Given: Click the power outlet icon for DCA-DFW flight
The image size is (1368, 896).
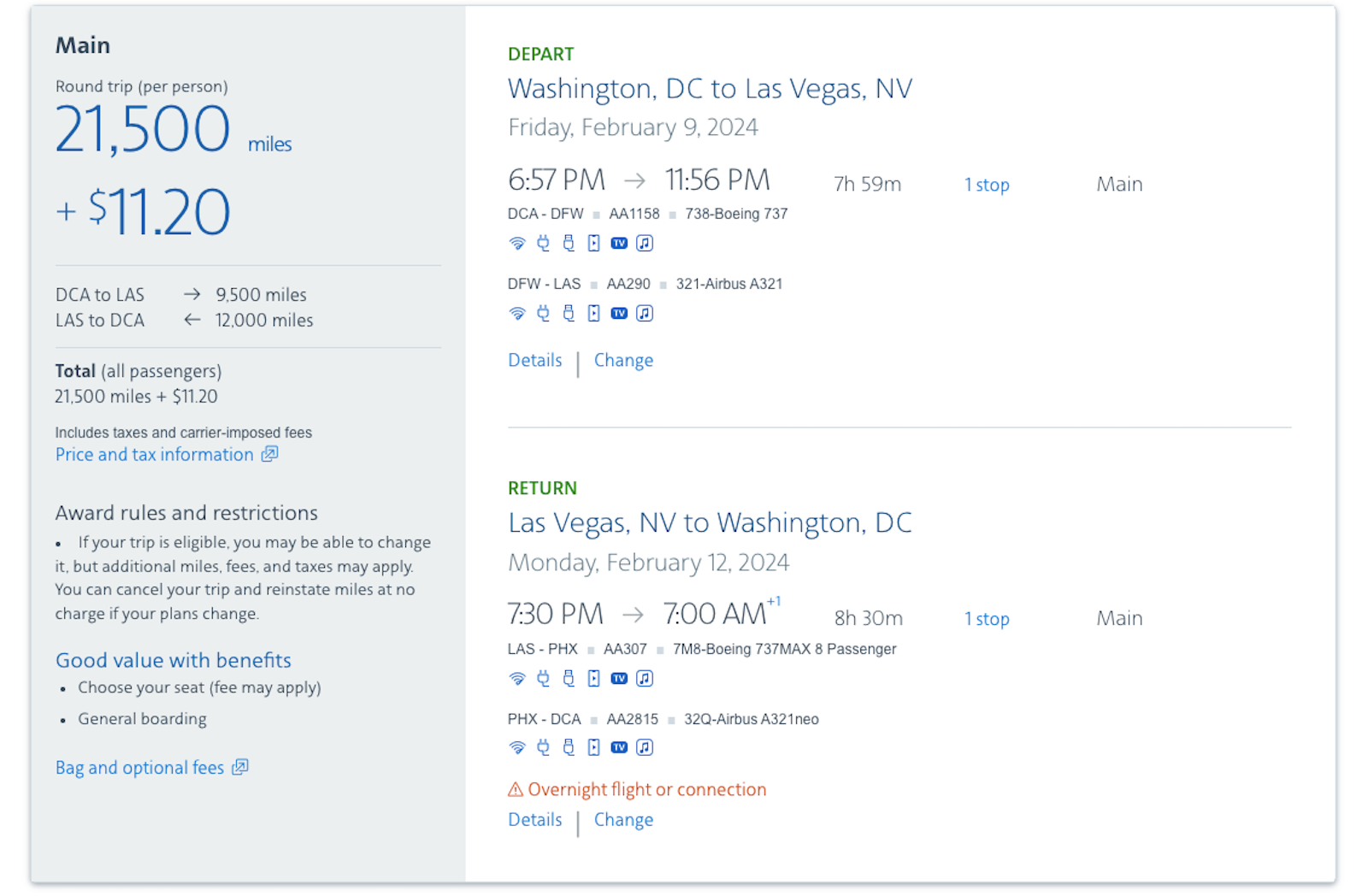Looking at the screenshot, I should pos(543,244).
